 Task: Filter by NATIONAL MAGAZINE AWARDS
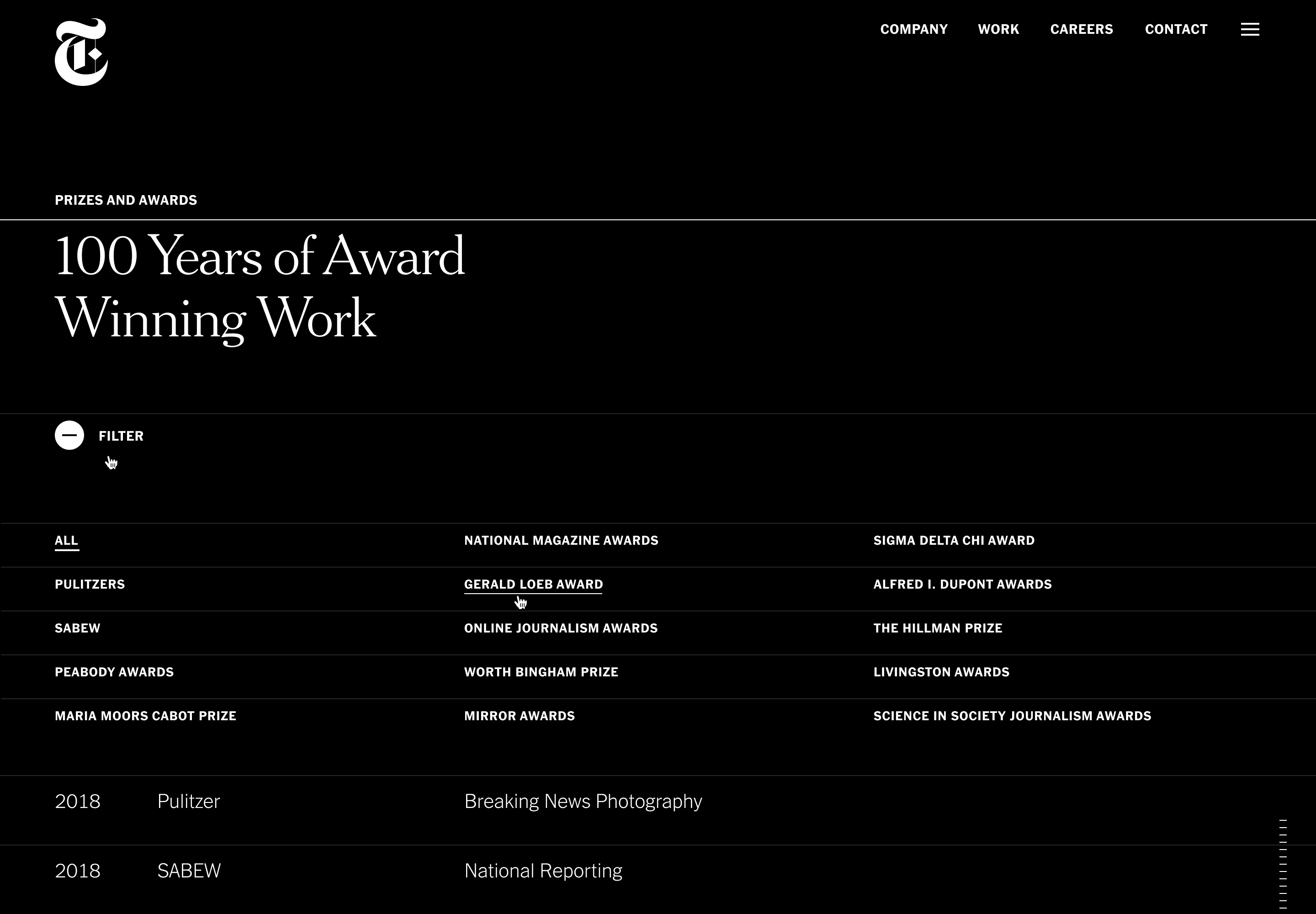point(561,541)
